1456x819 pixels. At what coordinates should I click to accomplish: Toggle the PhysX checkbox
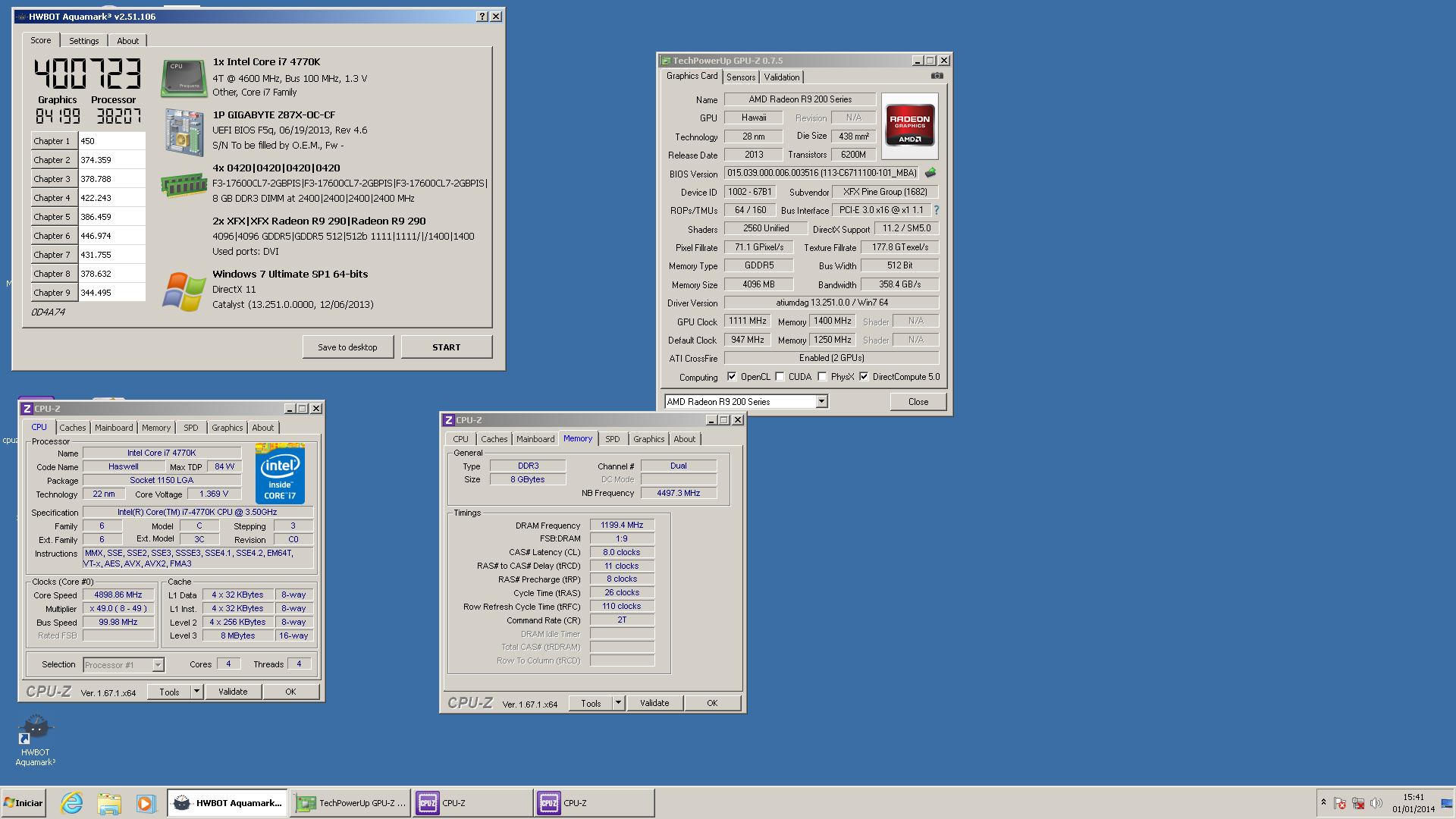point(822,376)
